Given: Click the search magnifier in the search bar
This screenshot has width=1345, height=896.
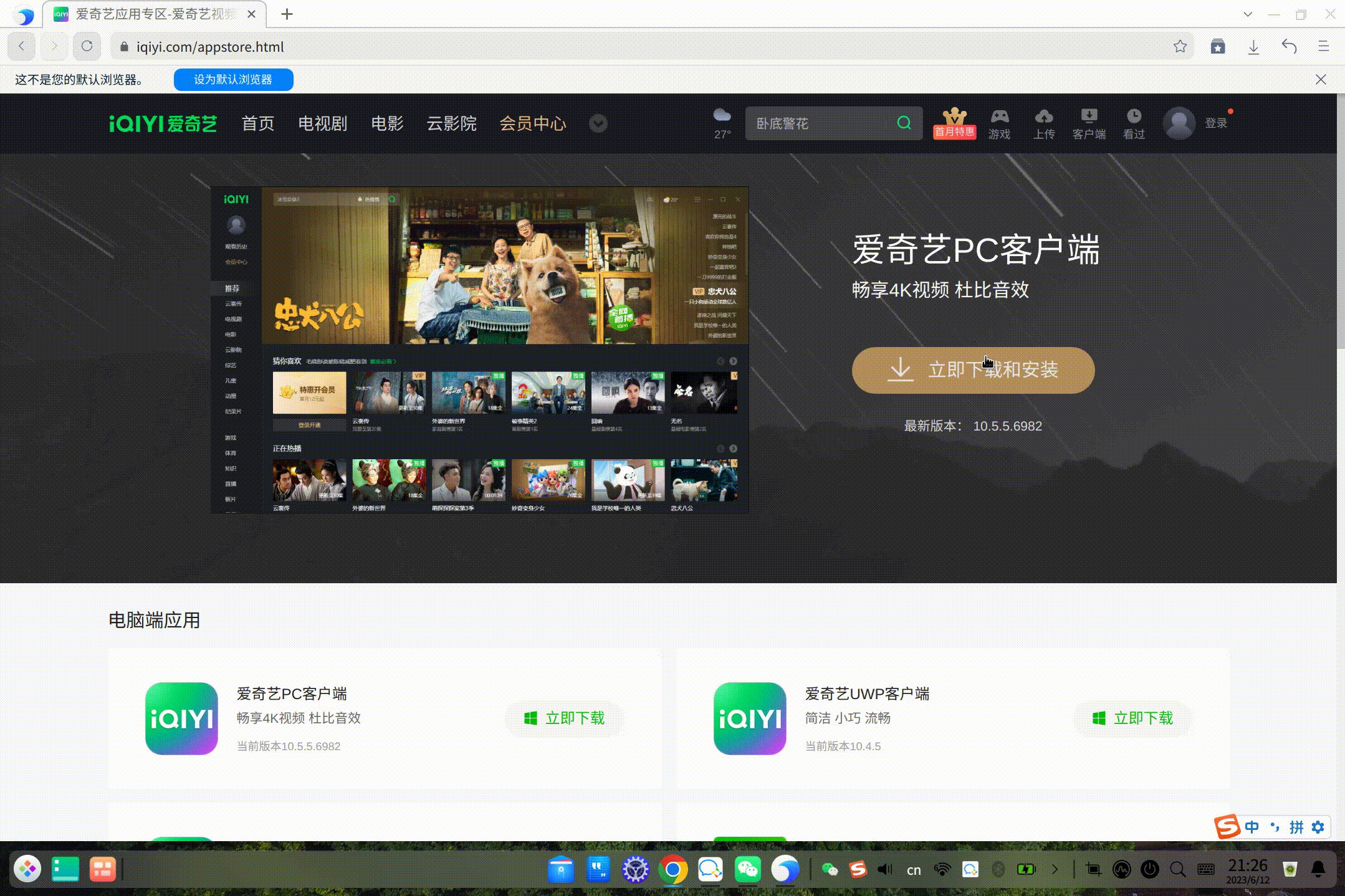Looking at the screenshot, I should [x=904, y=123].
